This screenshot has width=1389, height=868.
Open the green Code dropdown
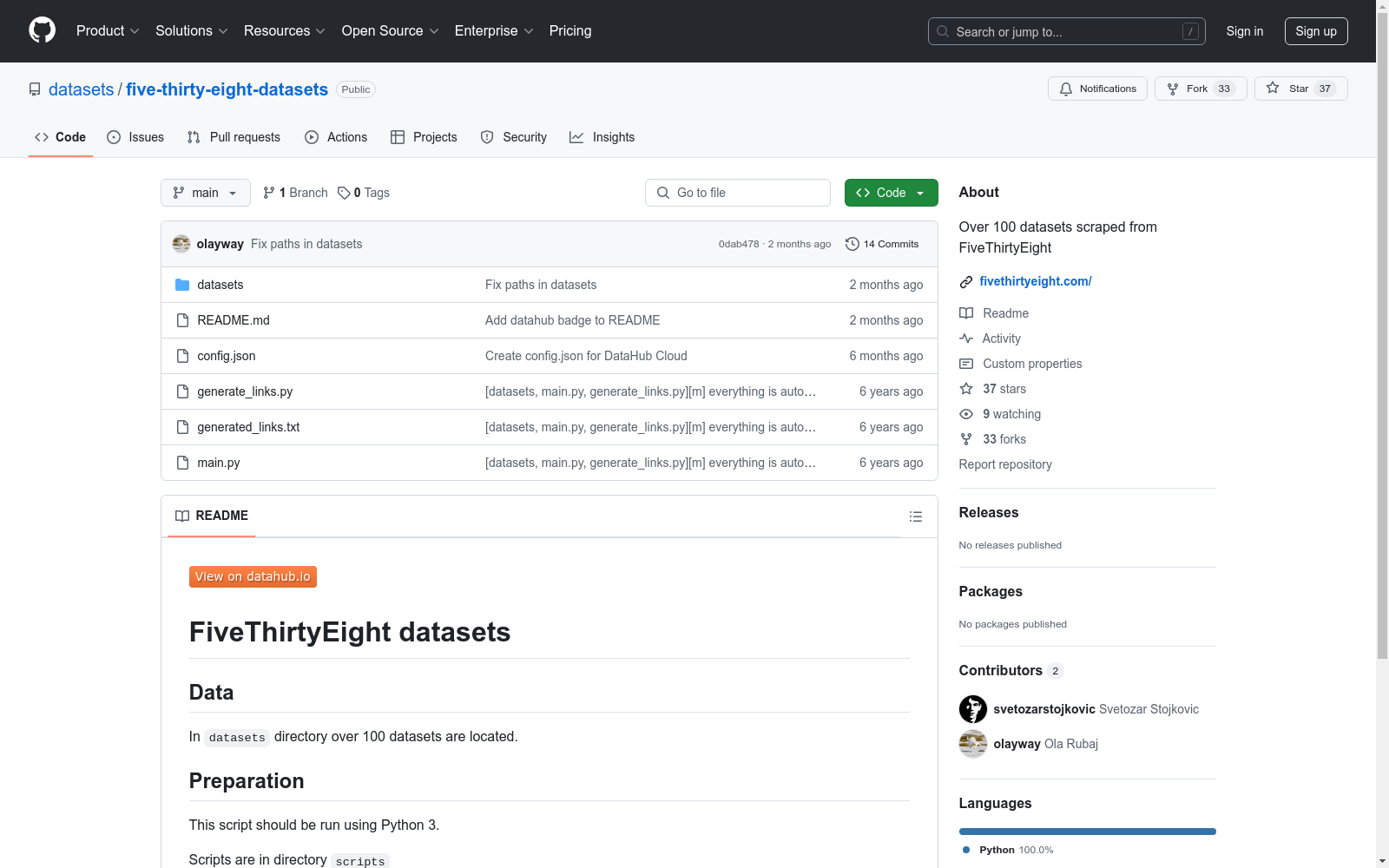click(x=892, y=193)
